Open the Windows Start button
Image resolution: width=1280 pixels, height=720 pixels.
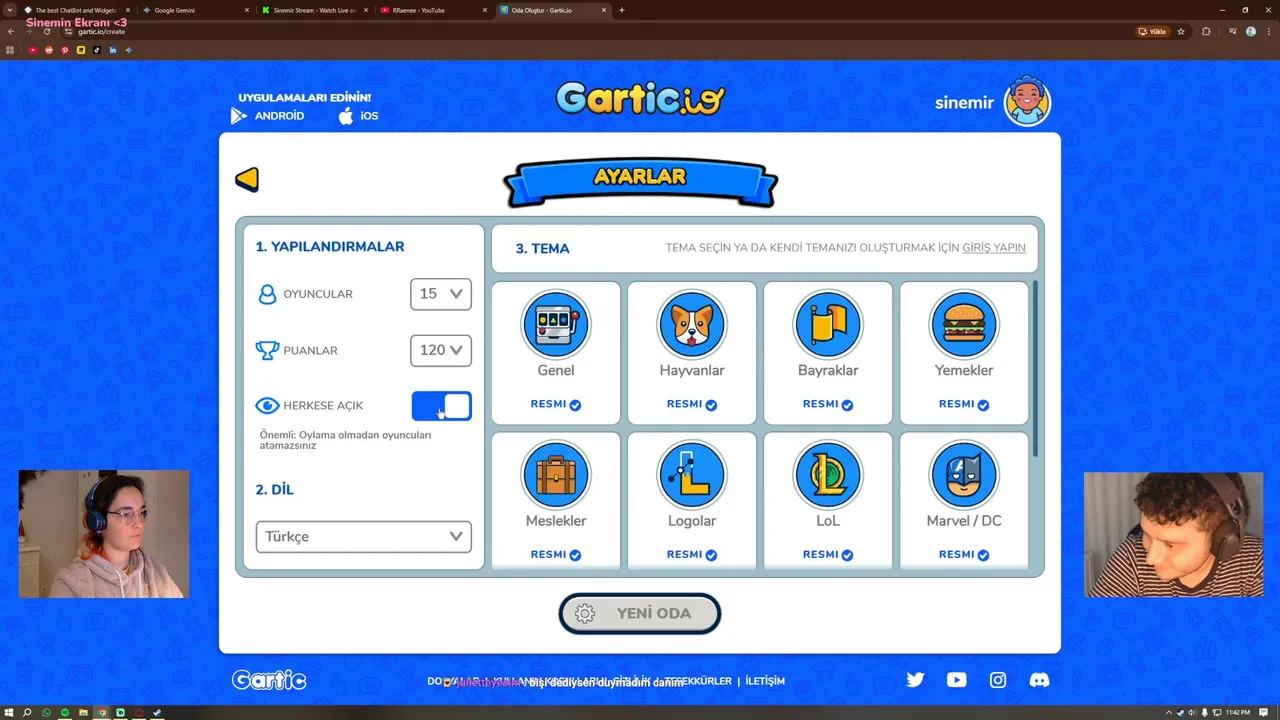coord(9,713)
